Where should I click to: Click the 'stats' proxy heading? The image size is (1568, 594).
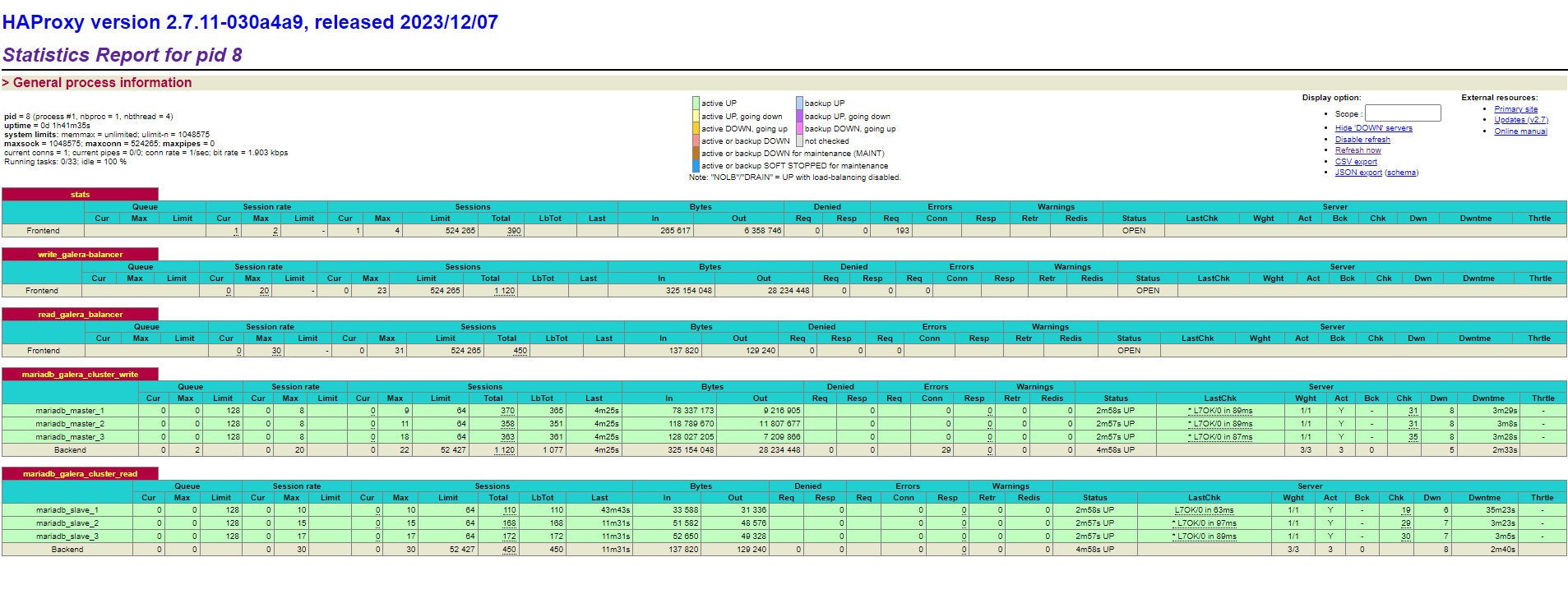click(x=80, y=195)
